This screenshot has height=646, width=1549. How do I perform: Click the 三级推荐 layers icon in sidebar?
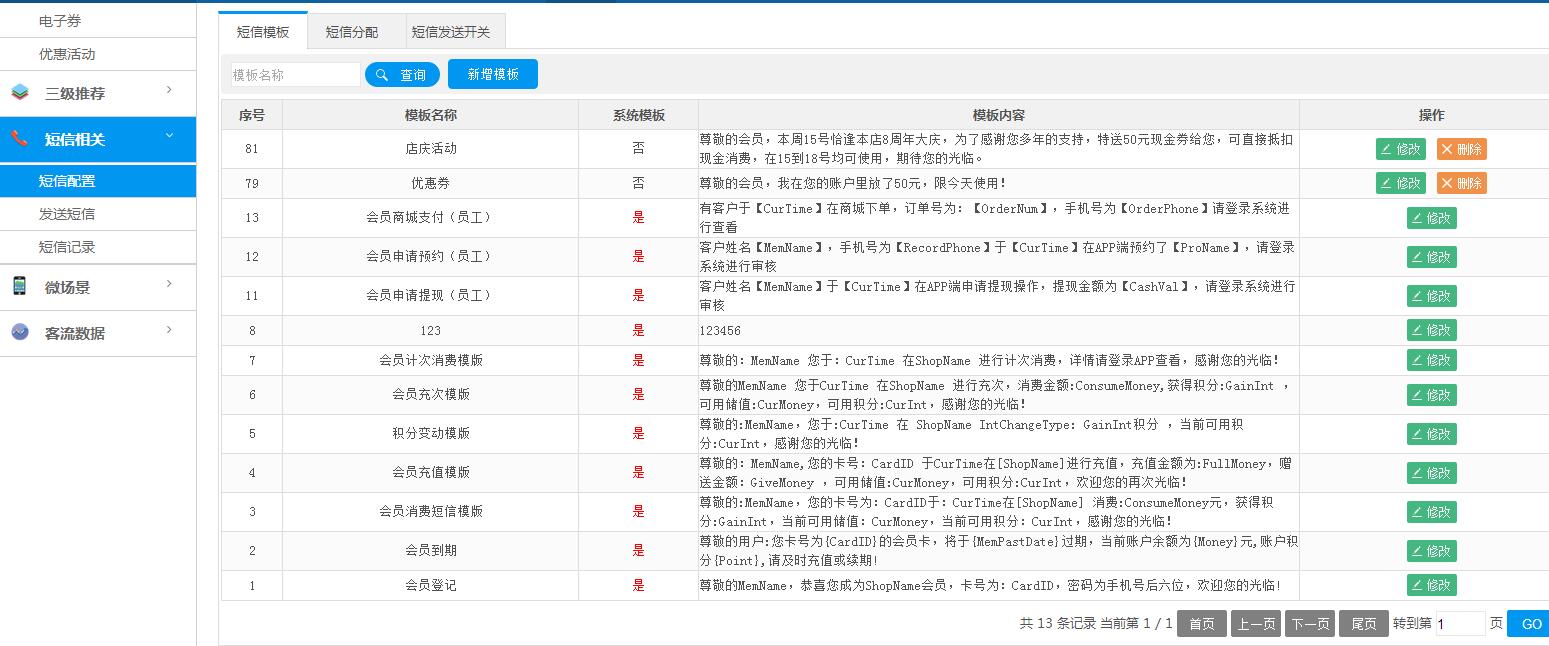point(20,93)
